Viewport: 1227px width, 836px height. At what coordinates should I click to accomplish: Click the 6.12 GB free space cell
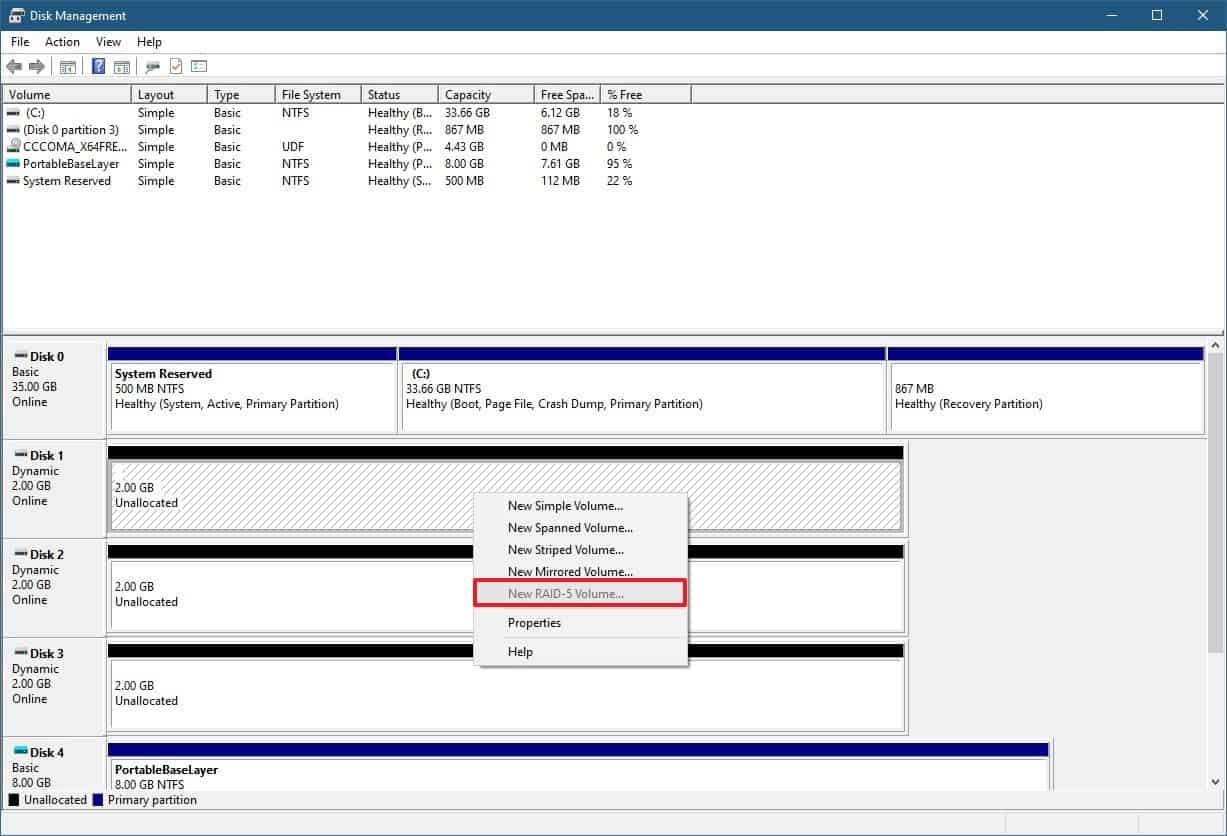coord(560,113)
